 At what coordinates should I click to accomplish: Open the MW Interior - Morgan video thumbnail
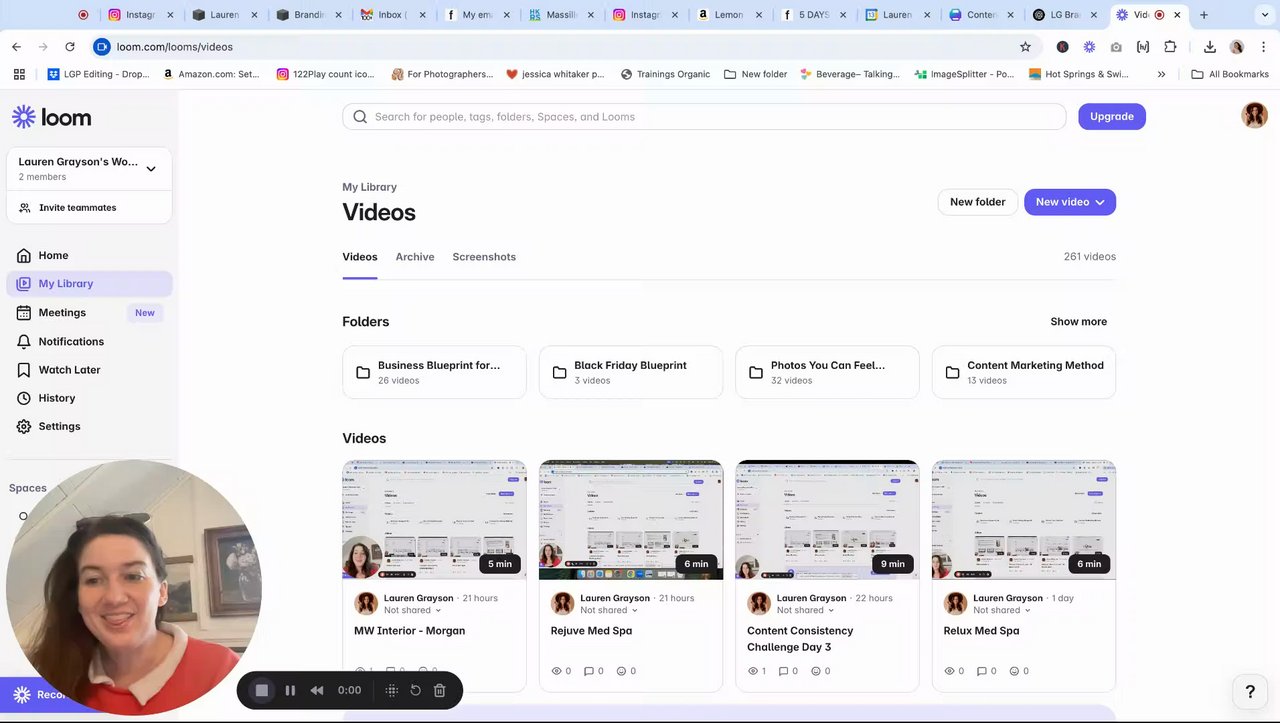434,520
